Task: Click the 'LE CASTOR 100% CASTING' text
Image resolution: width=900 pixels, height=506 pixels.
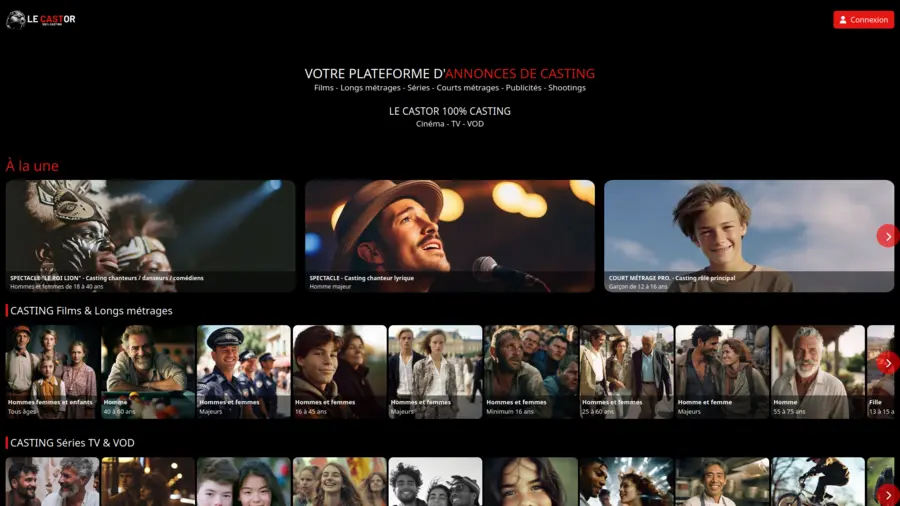Action: click(x=450, y=111)
